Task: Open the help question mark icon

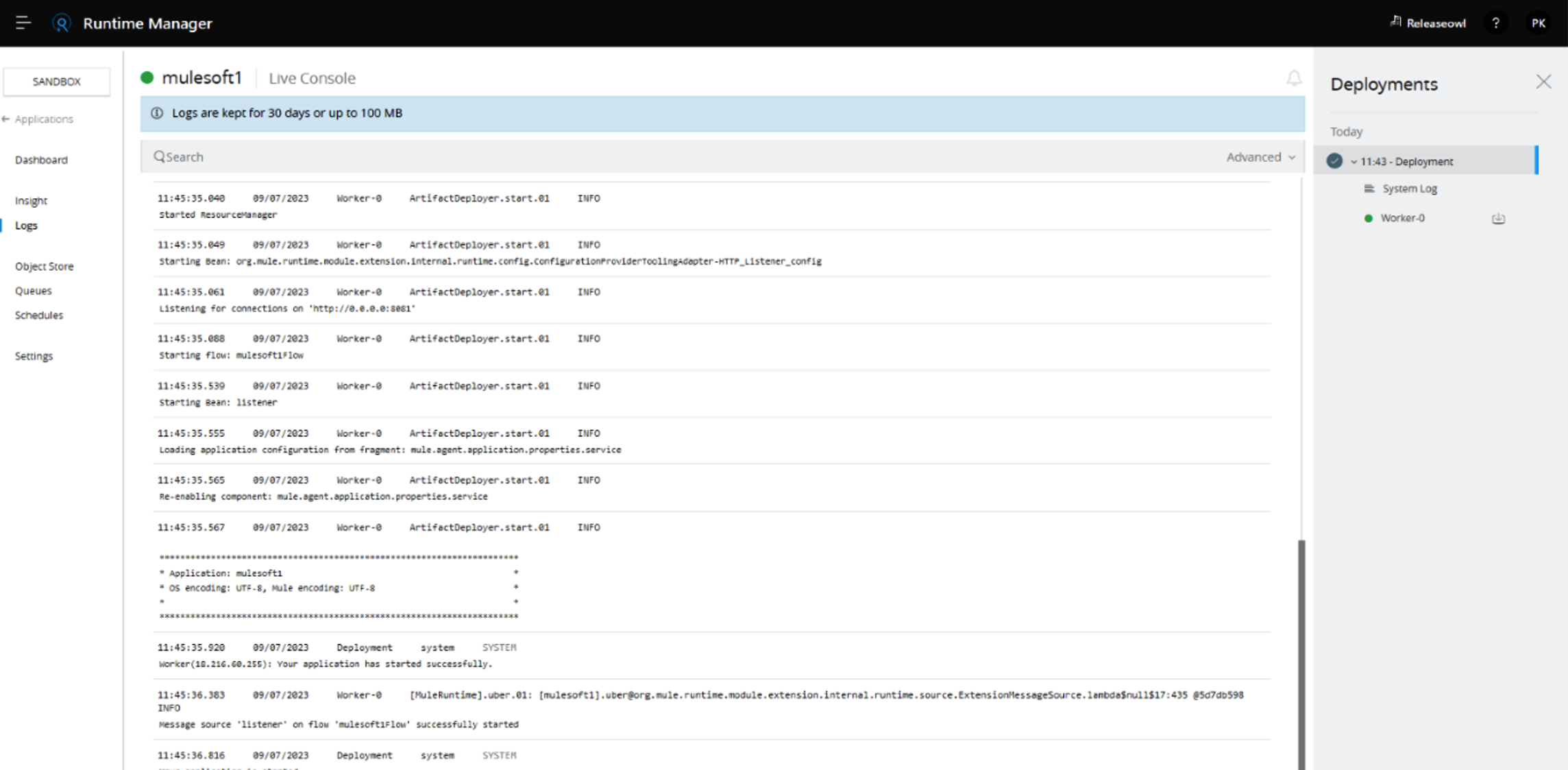Action: click(1496, 23)
